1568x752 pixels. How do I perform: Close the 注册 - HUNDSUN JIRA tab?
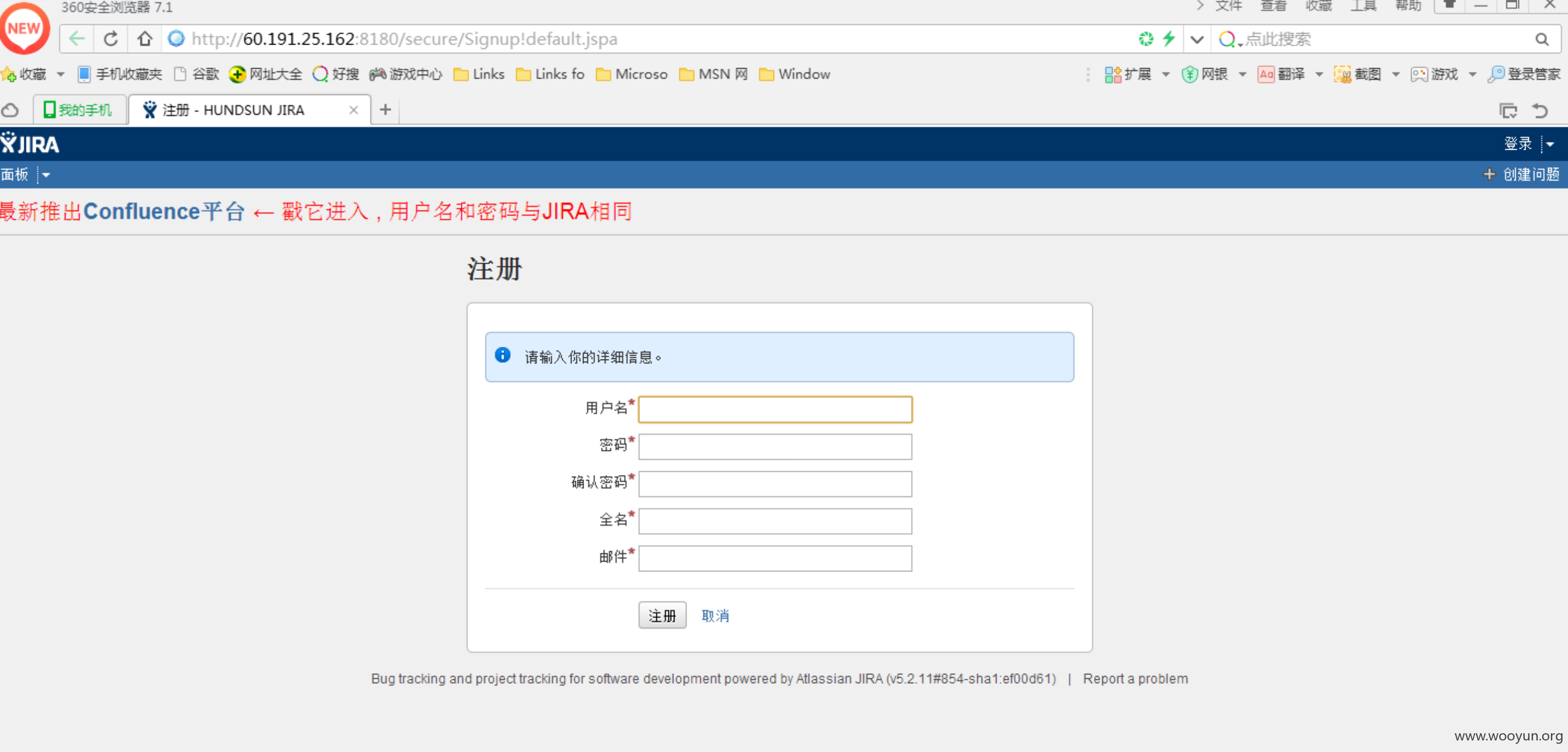coord(353,110)
